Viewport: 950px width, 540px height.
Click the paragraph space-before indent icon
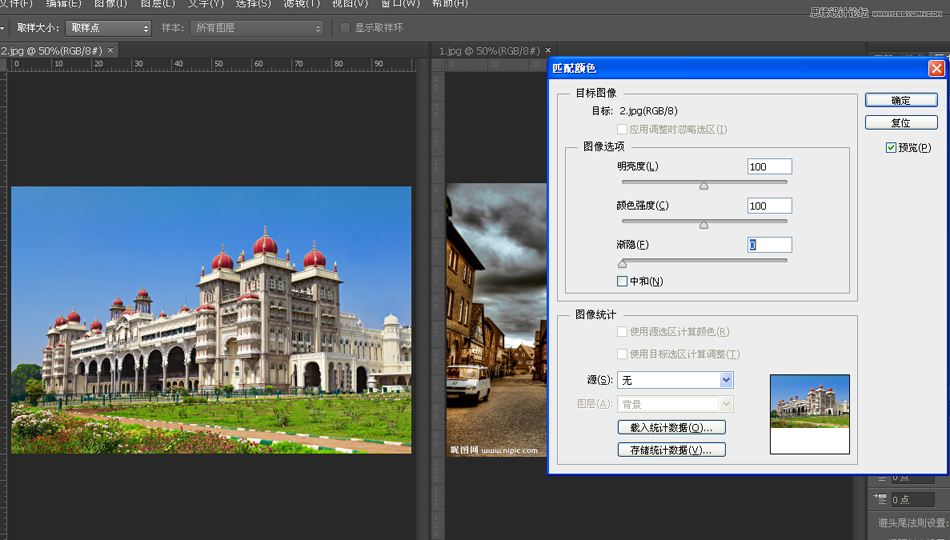[x=880, y=499]
